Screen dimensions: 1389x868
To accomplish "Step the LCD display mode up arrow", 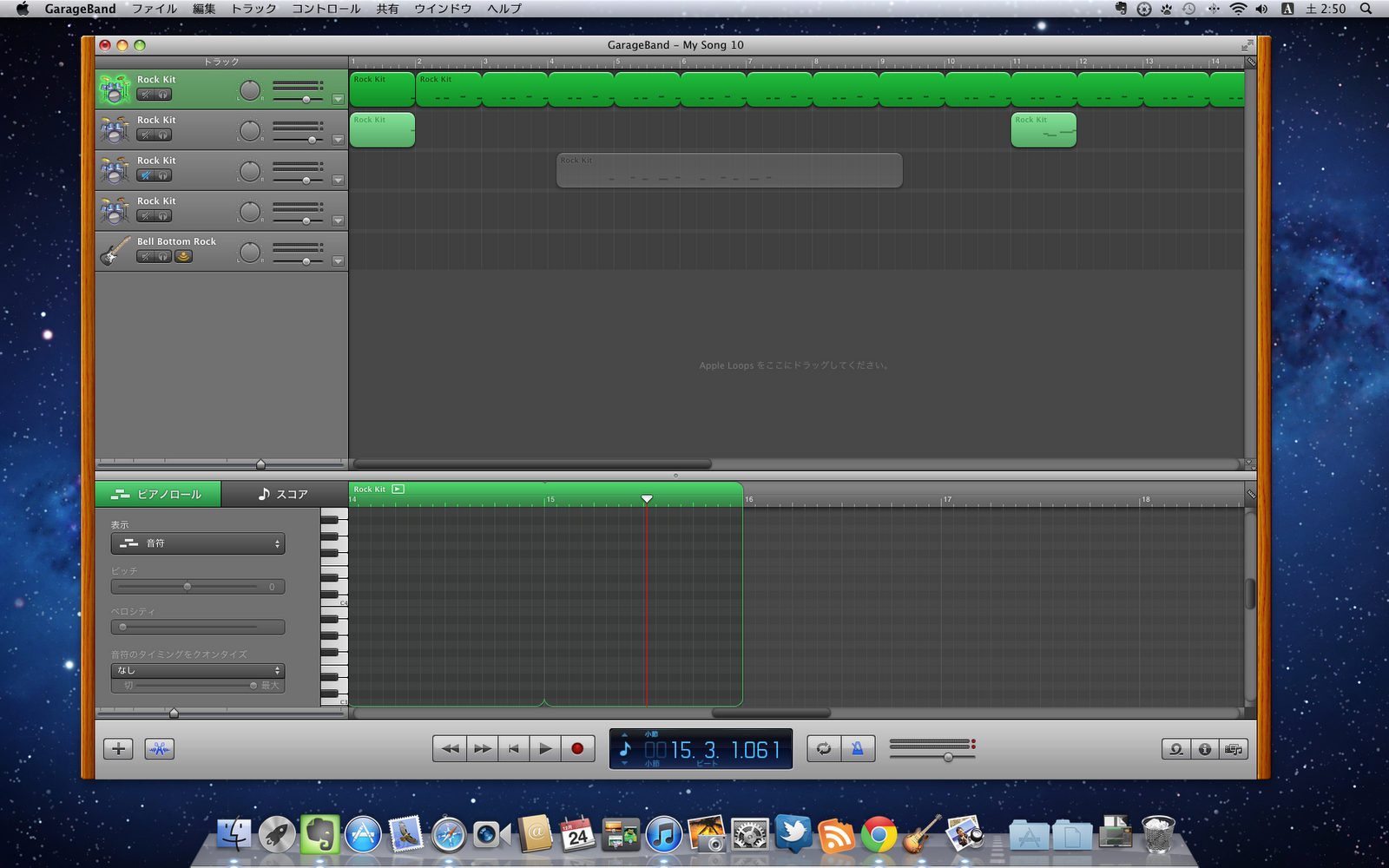I will point(624,734).
